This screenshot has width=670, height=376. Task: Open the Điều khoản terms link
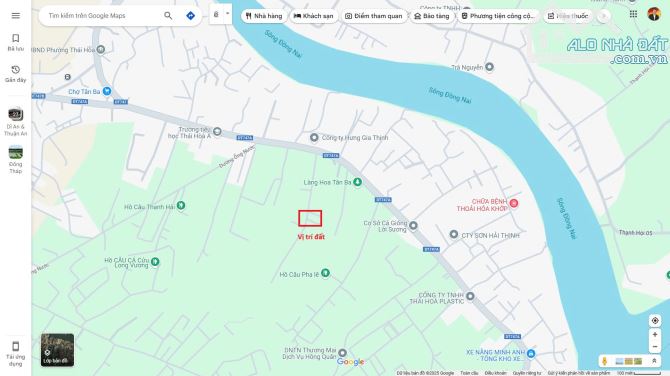[495, 373]
